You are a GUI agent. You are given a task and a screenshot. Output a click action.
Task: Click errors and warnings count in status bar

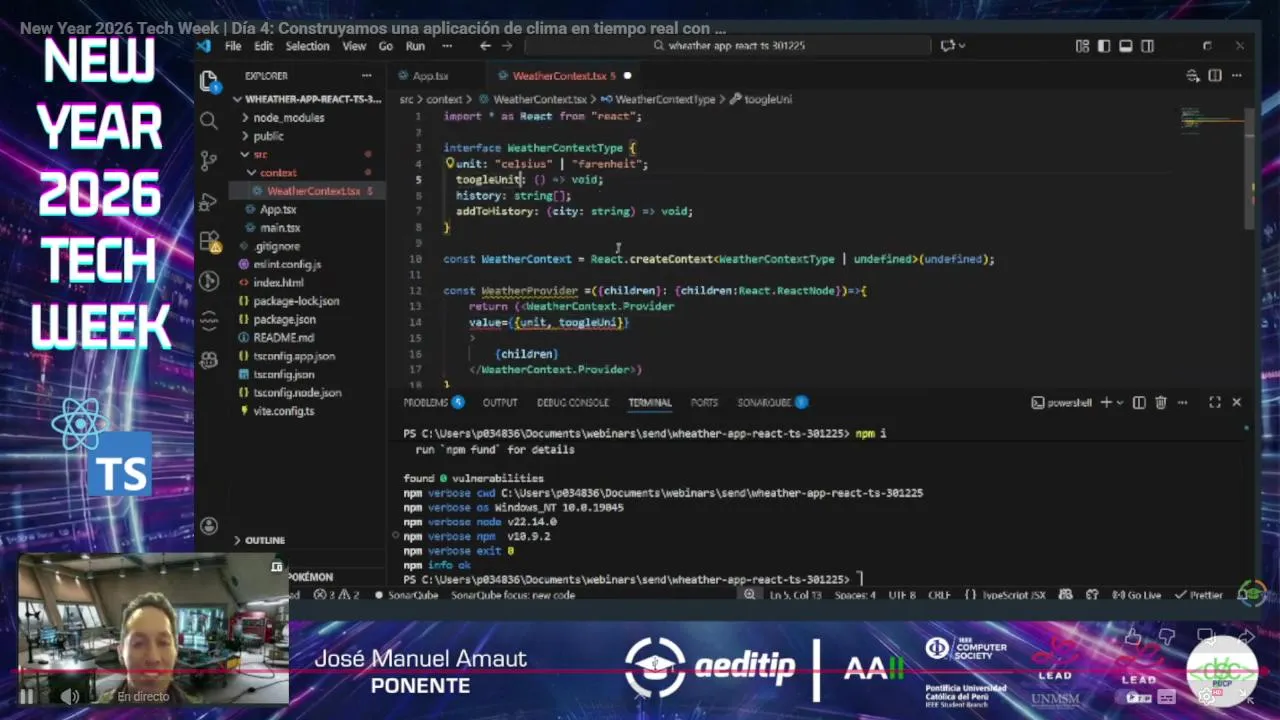tap(337, 595)
